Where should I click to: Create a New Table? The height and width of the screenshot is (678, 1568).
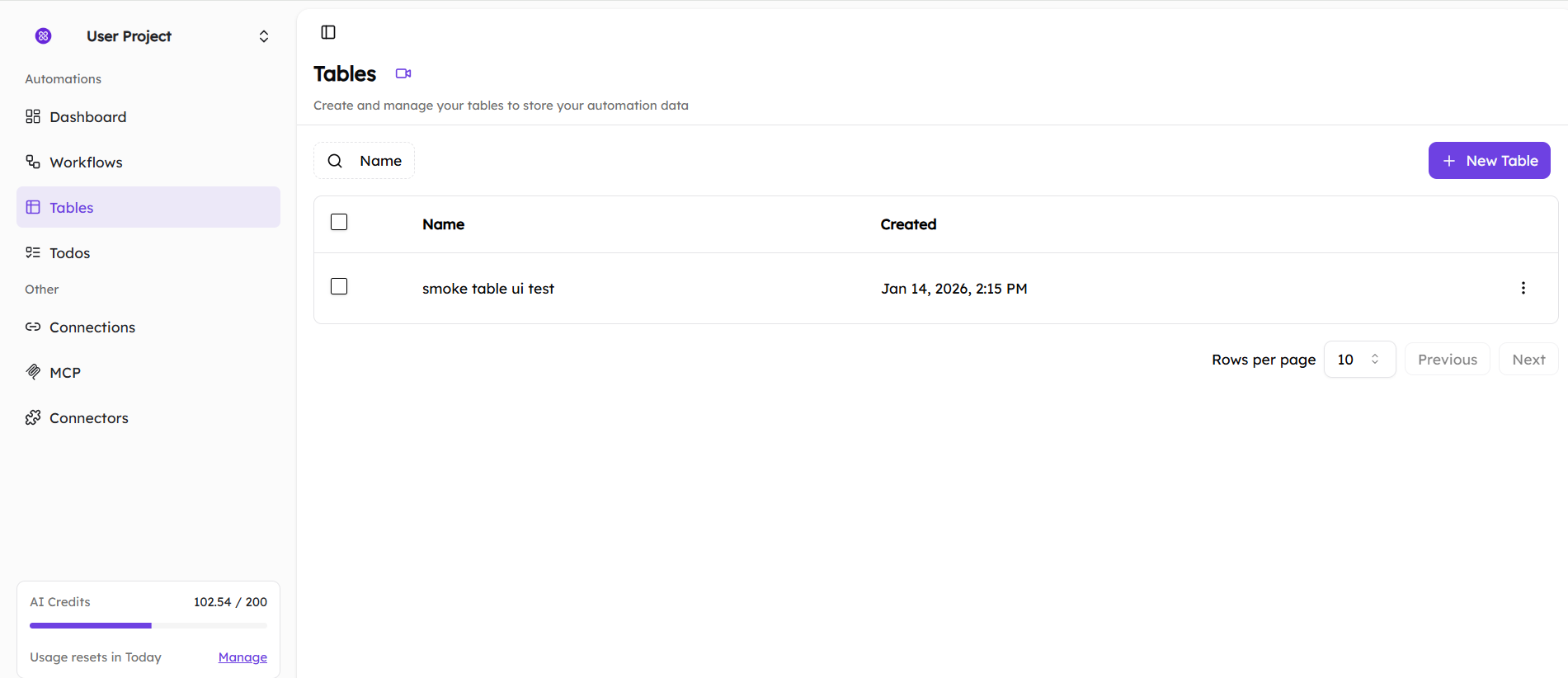click(x=1489, y=161)
